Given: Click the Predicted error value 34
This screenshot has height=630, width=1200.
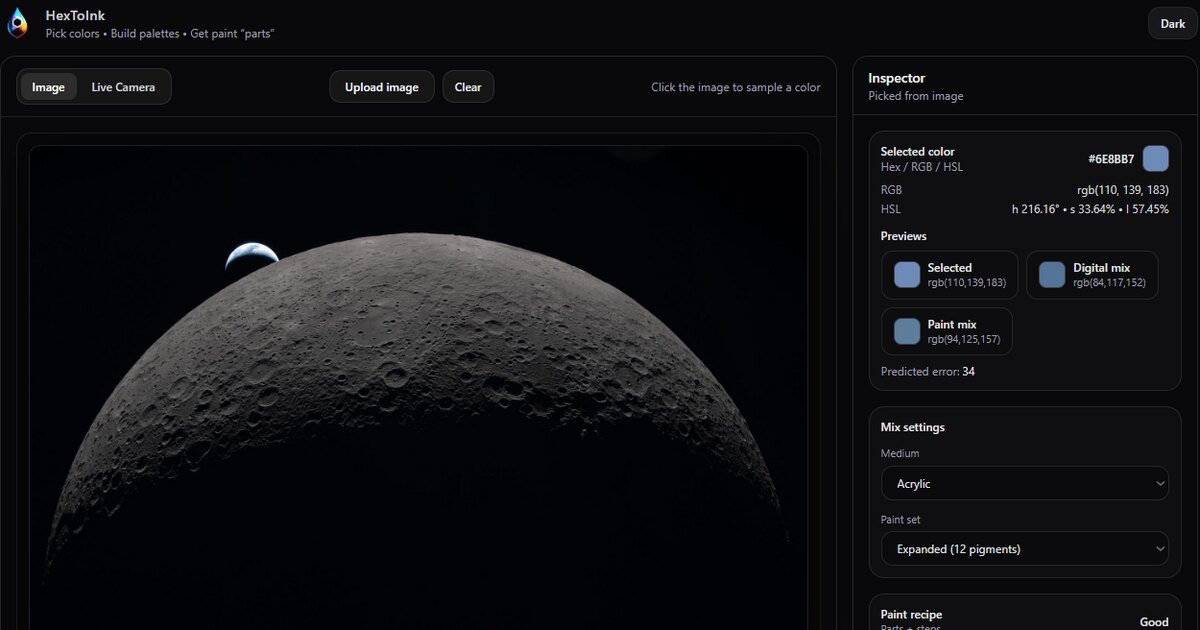Looking at the screenshot, I should [x=968, y=372].
